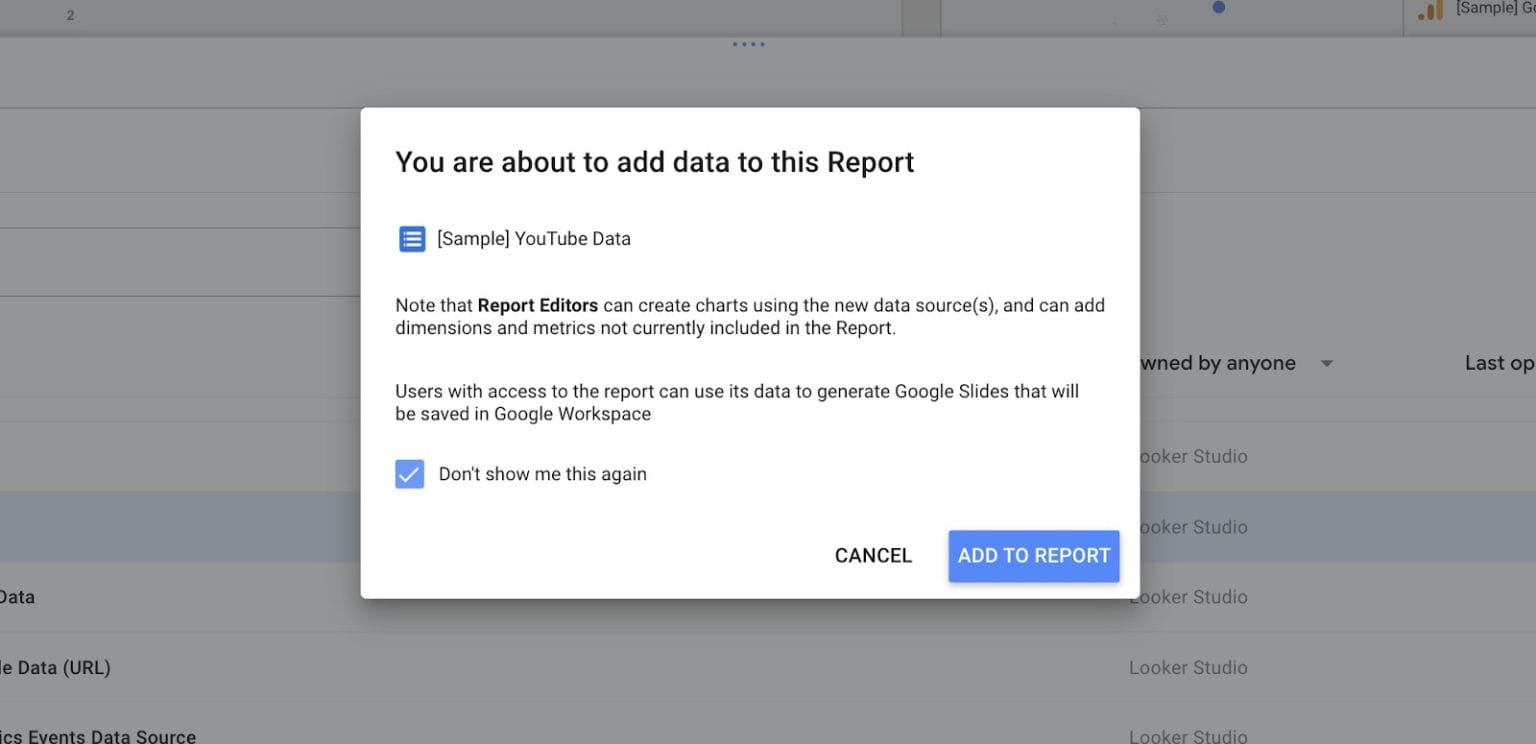Click the blue dot indicator at the top
The height and width of the screenshot is (744, 1536).
coord(1218,7)
